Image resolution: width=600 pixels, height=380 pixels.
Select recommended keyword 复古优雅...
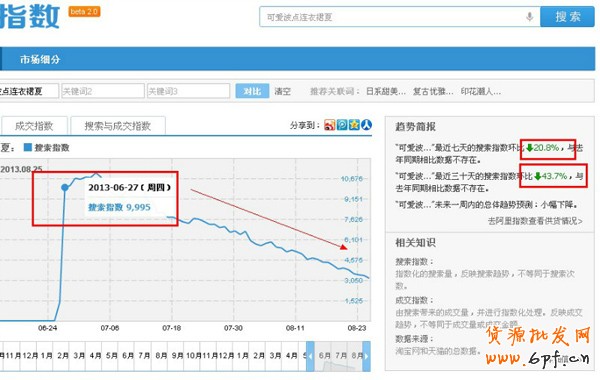tap(433, 91)
